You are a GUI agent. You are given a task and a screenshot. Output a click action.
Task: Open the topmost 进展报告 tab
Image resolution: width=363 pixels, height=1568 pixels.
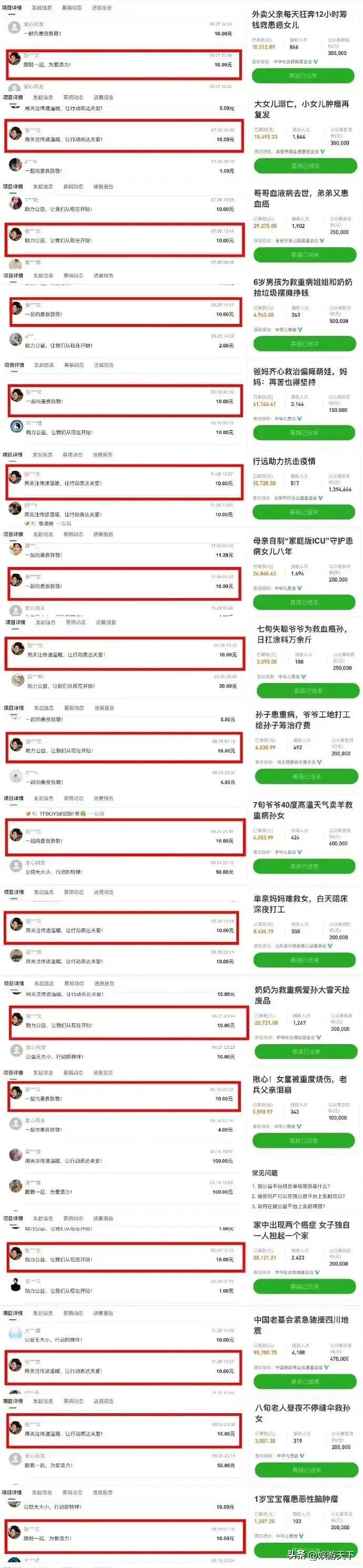point(102,8)
